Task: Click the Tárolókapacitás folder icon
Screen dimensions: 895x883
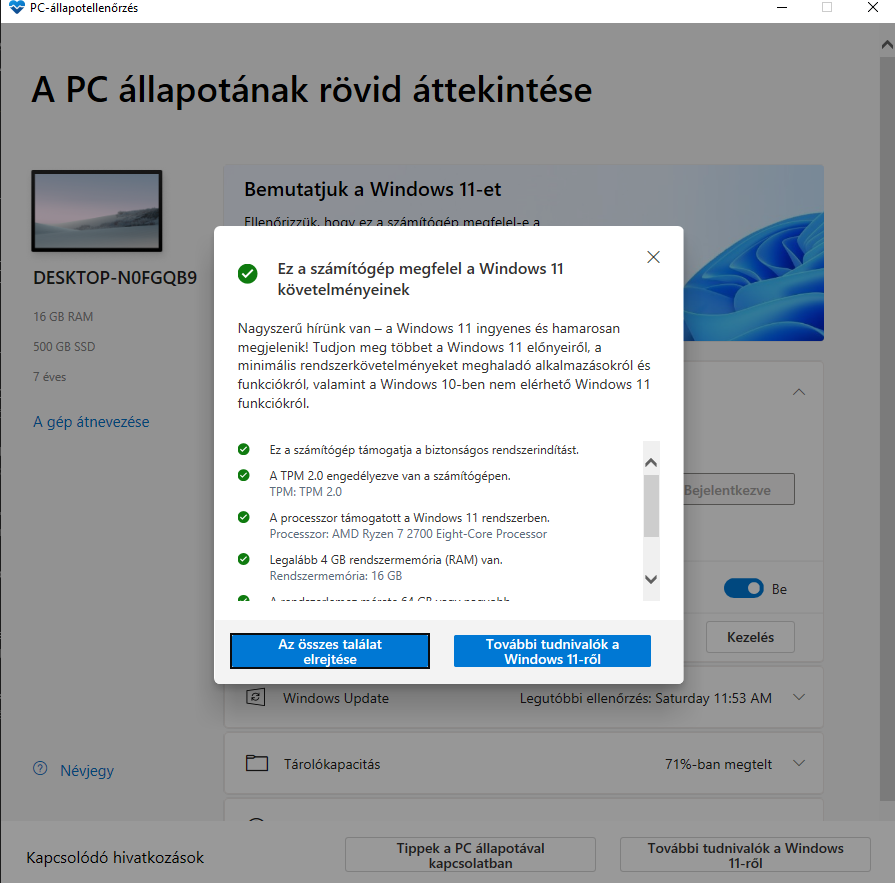Action: click(x=257, y=763)
